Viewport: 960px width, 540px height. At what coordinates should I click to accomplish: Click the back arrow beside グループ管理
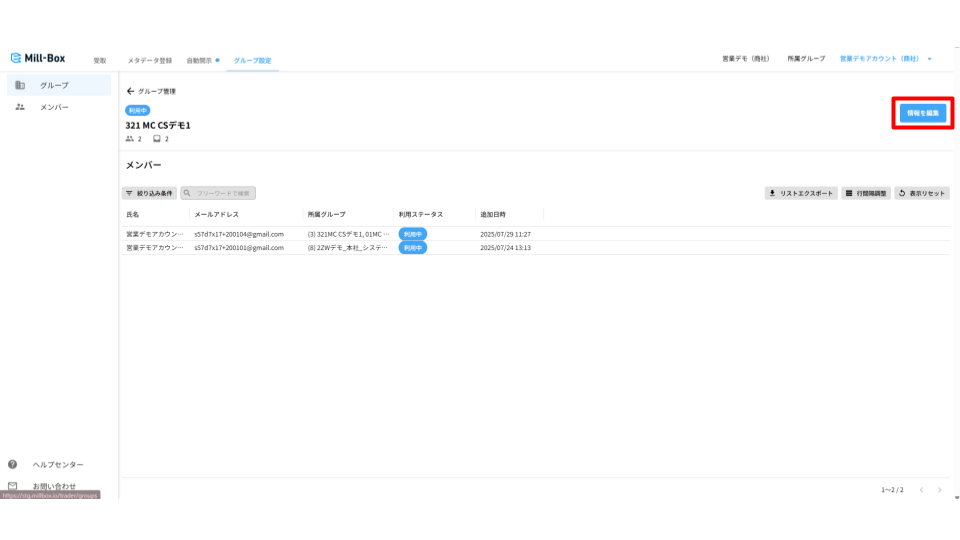(130, 91)
